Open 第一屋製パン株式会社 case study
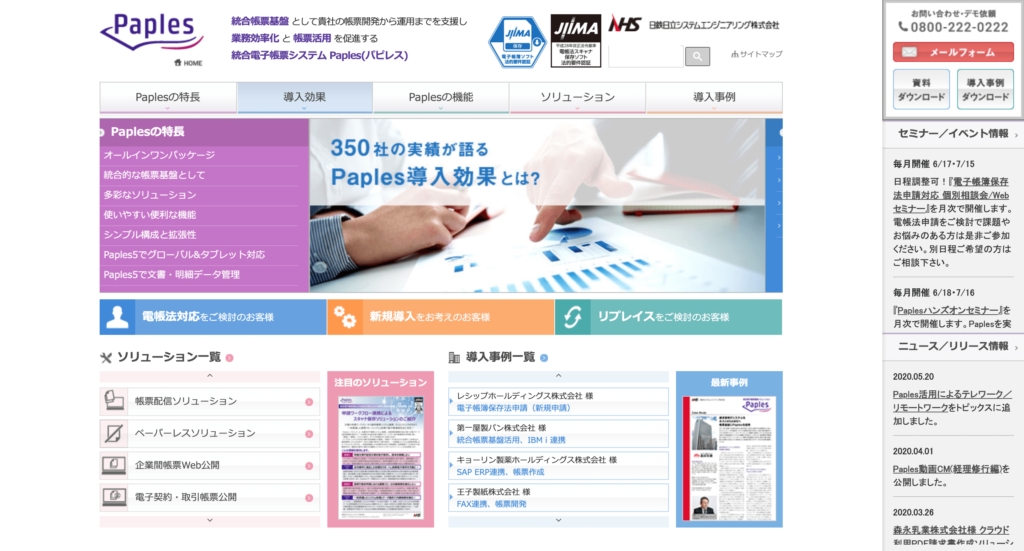Image resolution: width=1024 pixels, height=551 pixels. [558, 433]
